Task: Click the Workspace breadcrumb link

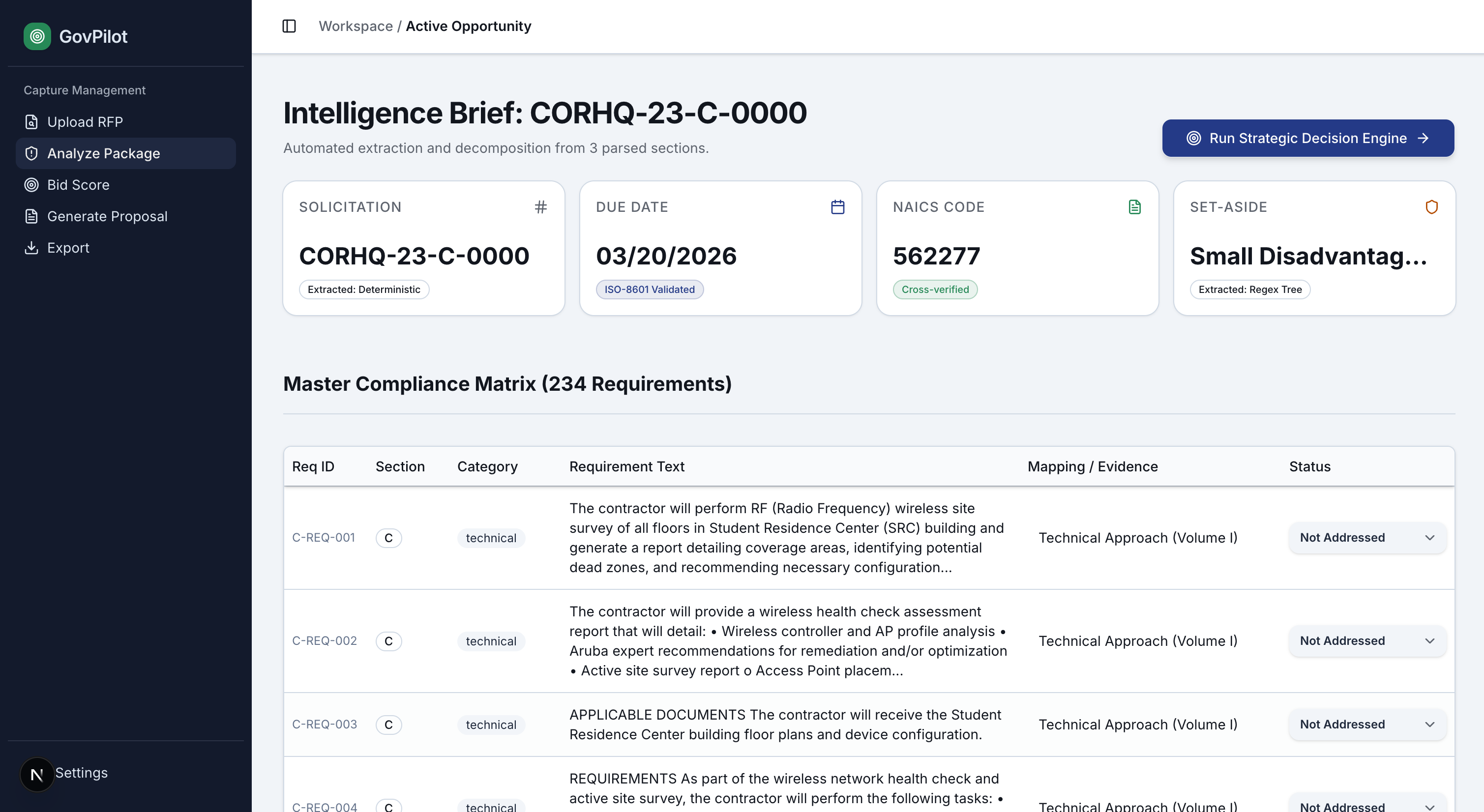Action: [356, 26]
